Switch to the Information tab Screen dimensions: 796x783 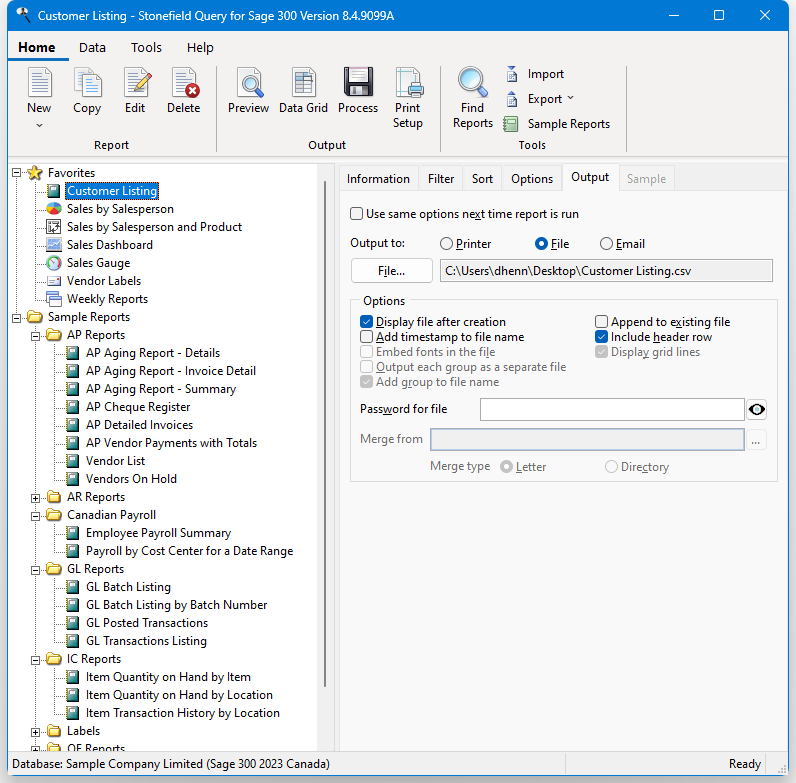(378, 179)
